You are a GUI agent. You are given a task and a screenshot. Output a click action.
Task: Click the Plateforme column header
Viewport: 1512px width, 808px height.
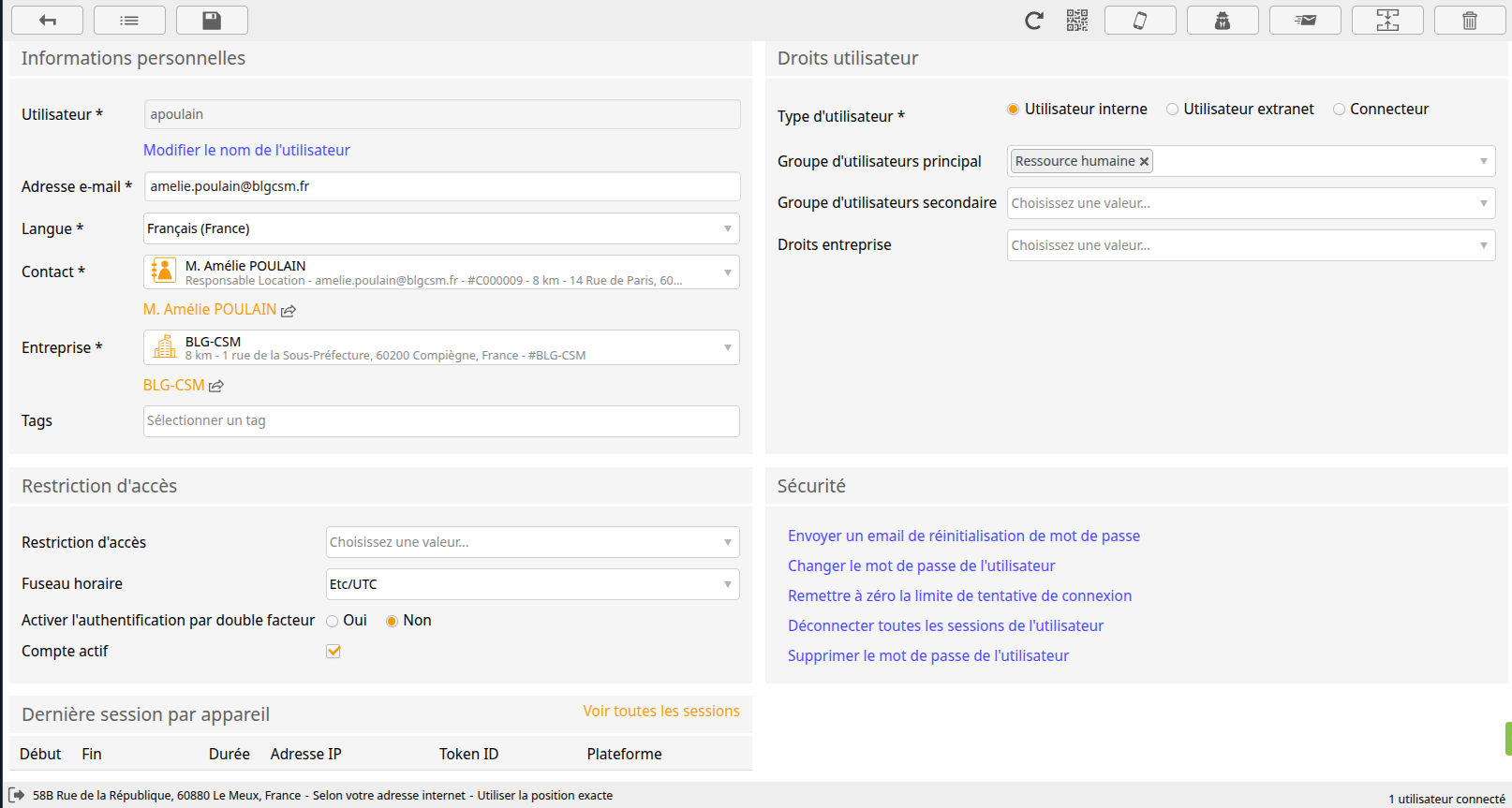[624, 754]
